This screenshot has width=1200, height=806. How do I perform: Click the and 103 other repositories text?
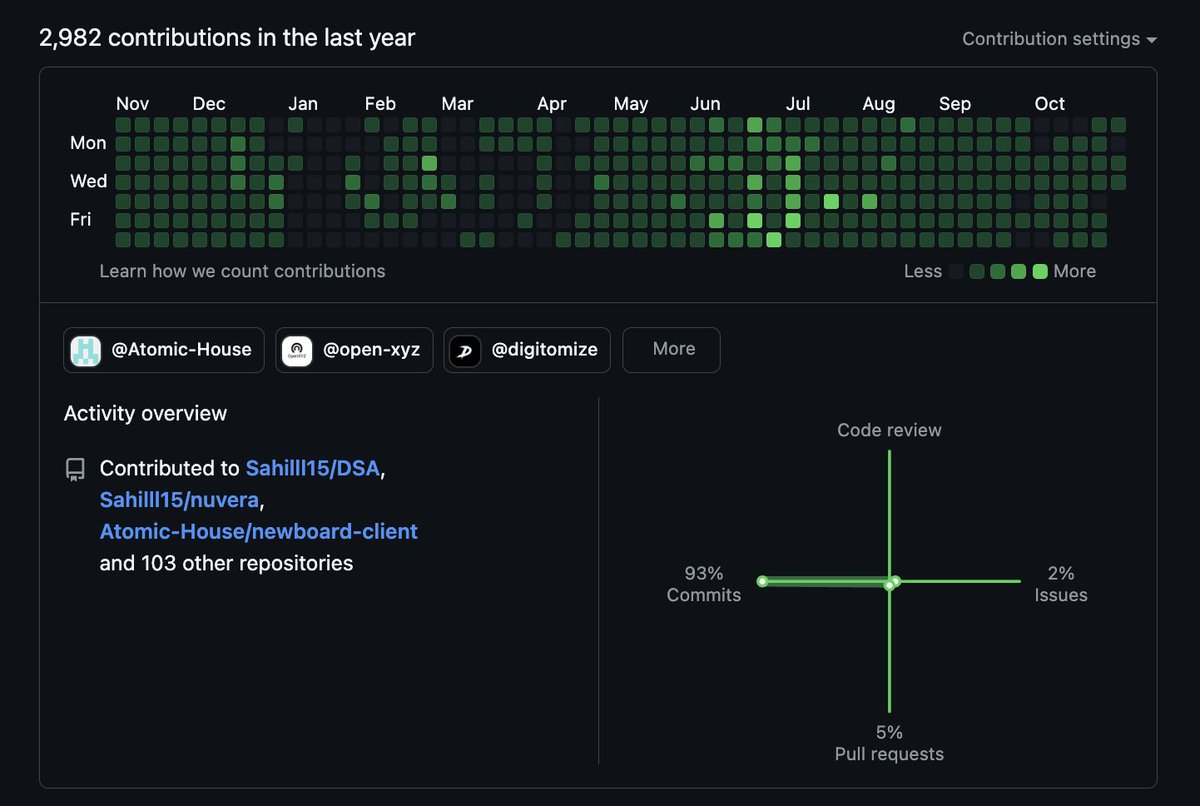[x=227, y=563]
